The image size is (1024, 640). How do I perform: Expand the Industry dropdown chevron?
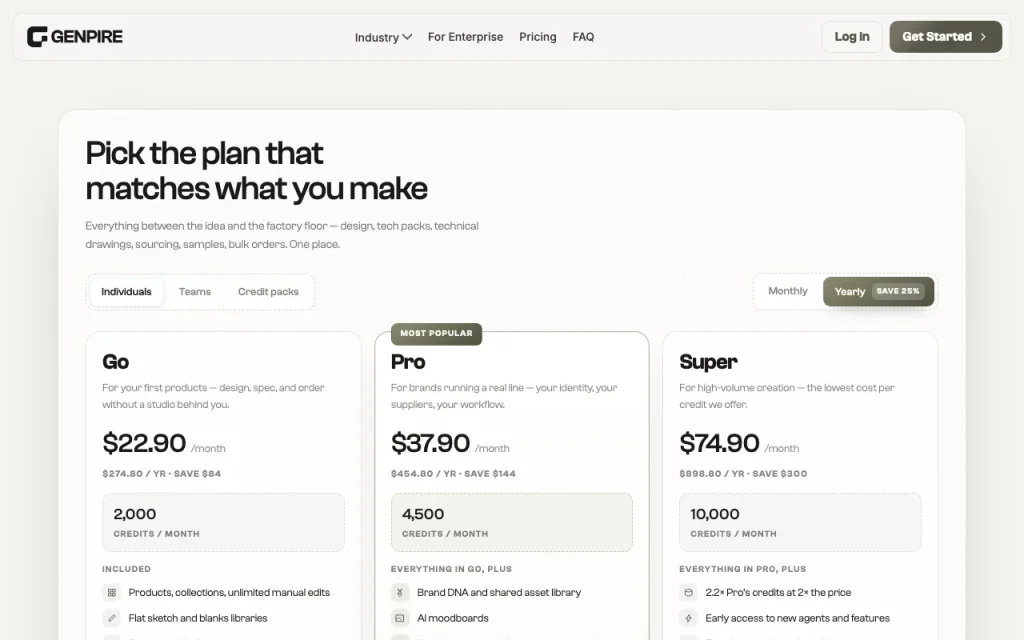408,37
